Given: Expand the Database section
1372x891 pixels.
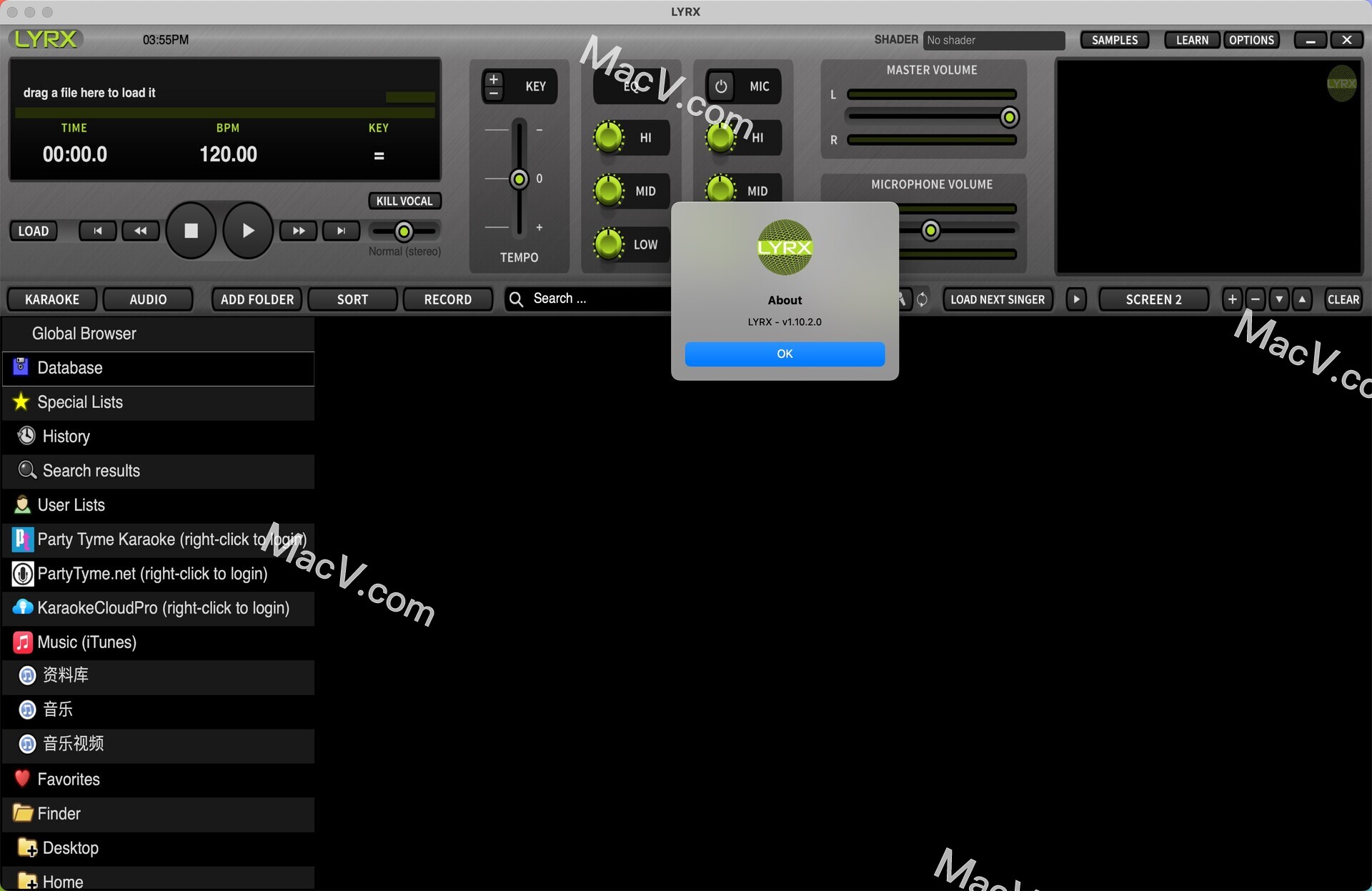Looking at the screenshot, I should tap(69, 367).
